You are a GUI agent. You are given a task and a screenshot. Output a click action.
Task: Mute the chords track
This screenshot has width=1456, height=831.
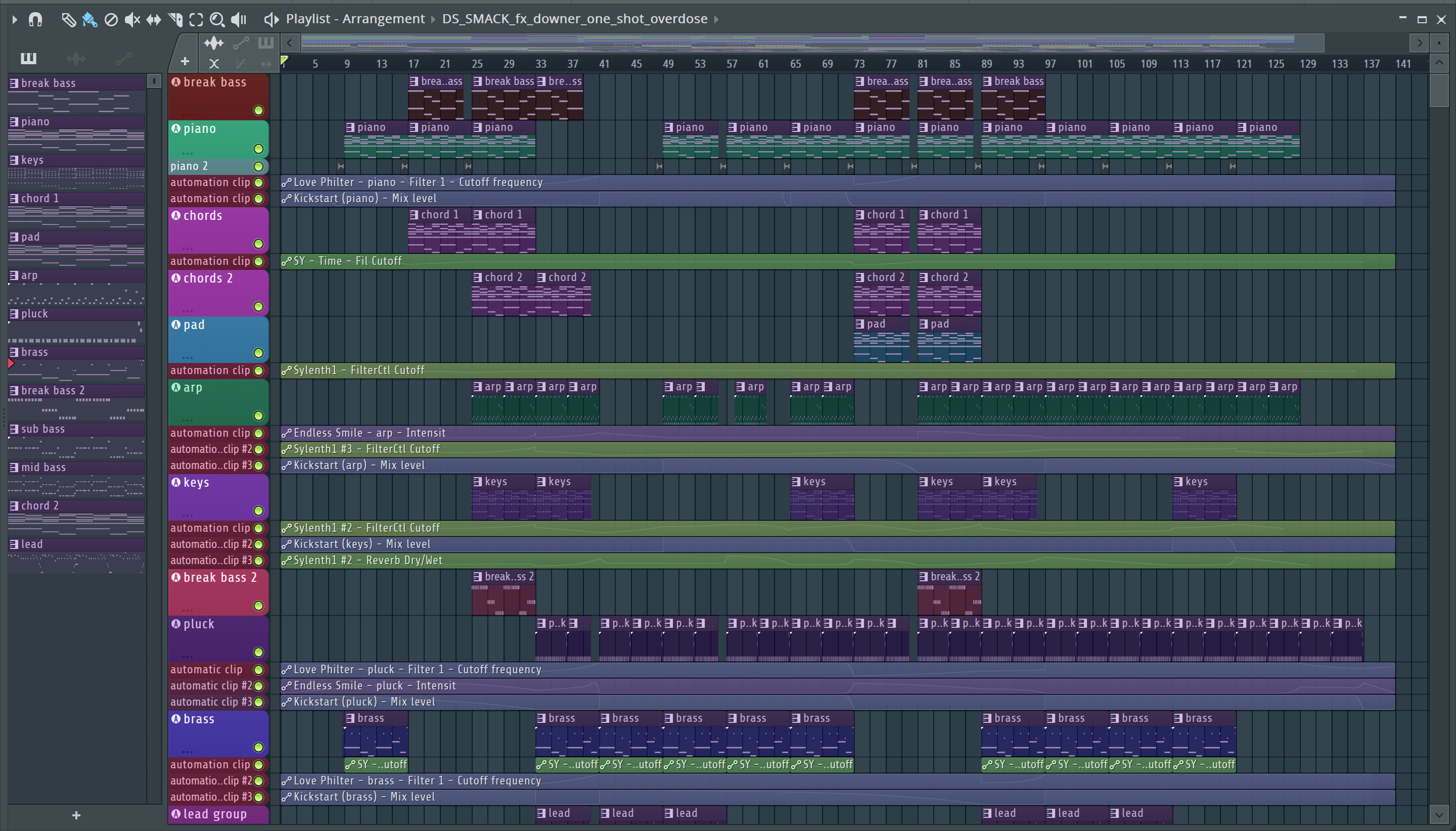(258, 244)
